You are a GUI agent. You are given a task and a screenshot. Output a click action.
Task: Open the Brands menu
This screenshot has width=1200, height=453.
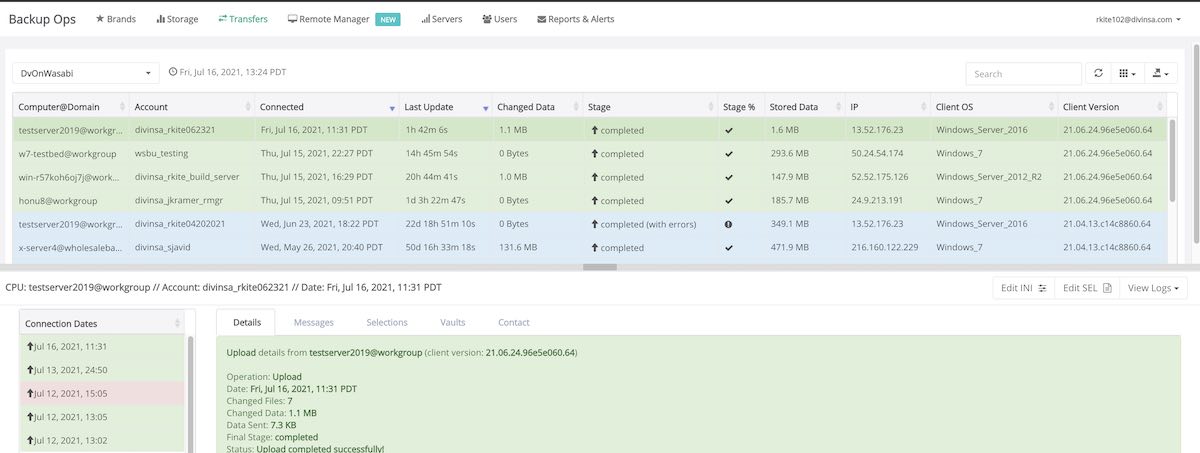pyautogui.click(x=115, y=19)
